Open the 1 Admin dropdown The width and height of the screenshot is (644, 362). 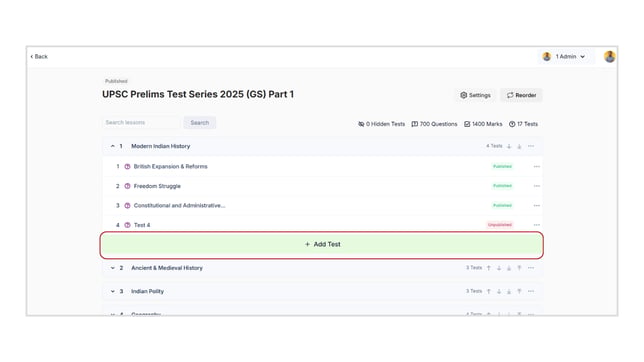point(566,57)
